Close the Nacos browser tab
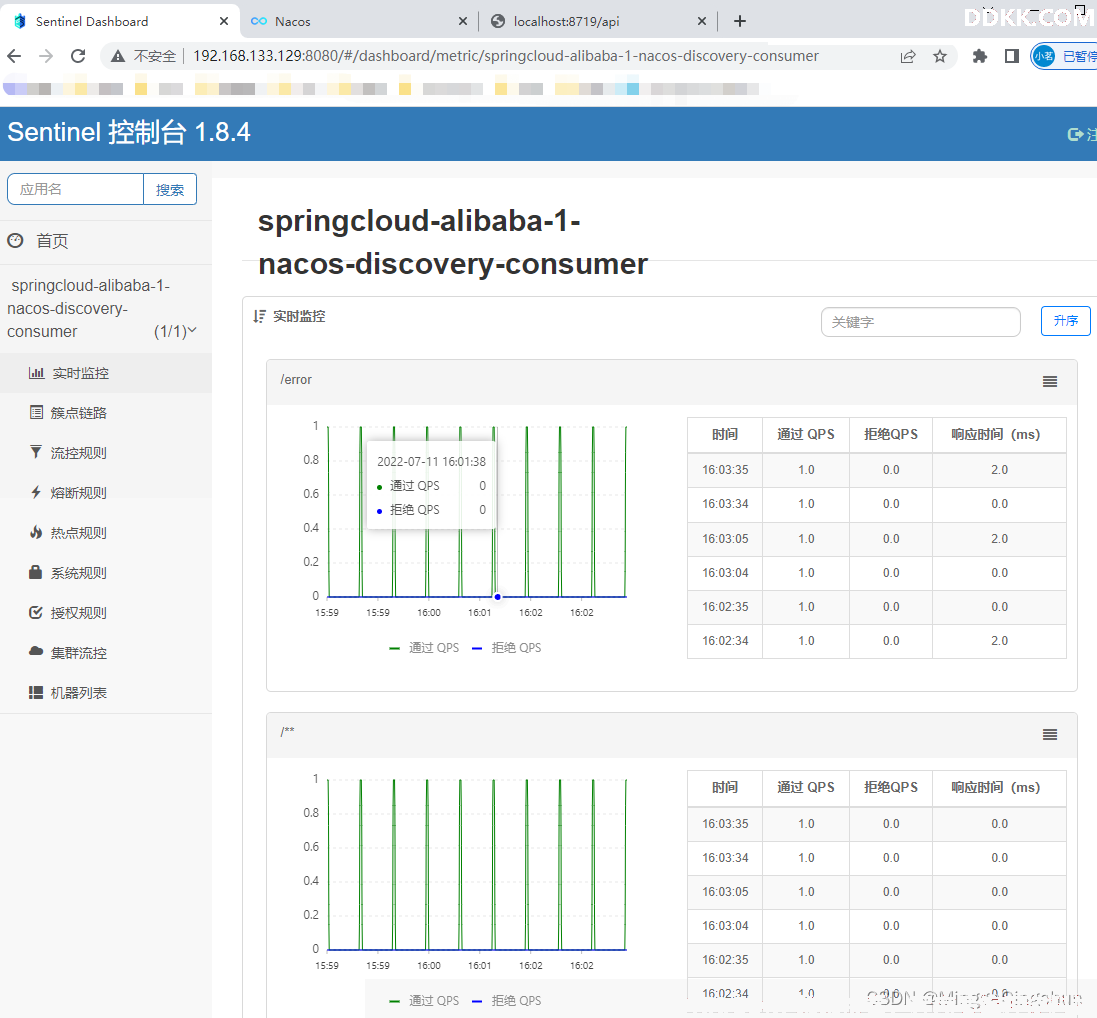Image resolution: width=1097 pixels, height=1018 pixels. pyautogui.click(x=462, y=22)
